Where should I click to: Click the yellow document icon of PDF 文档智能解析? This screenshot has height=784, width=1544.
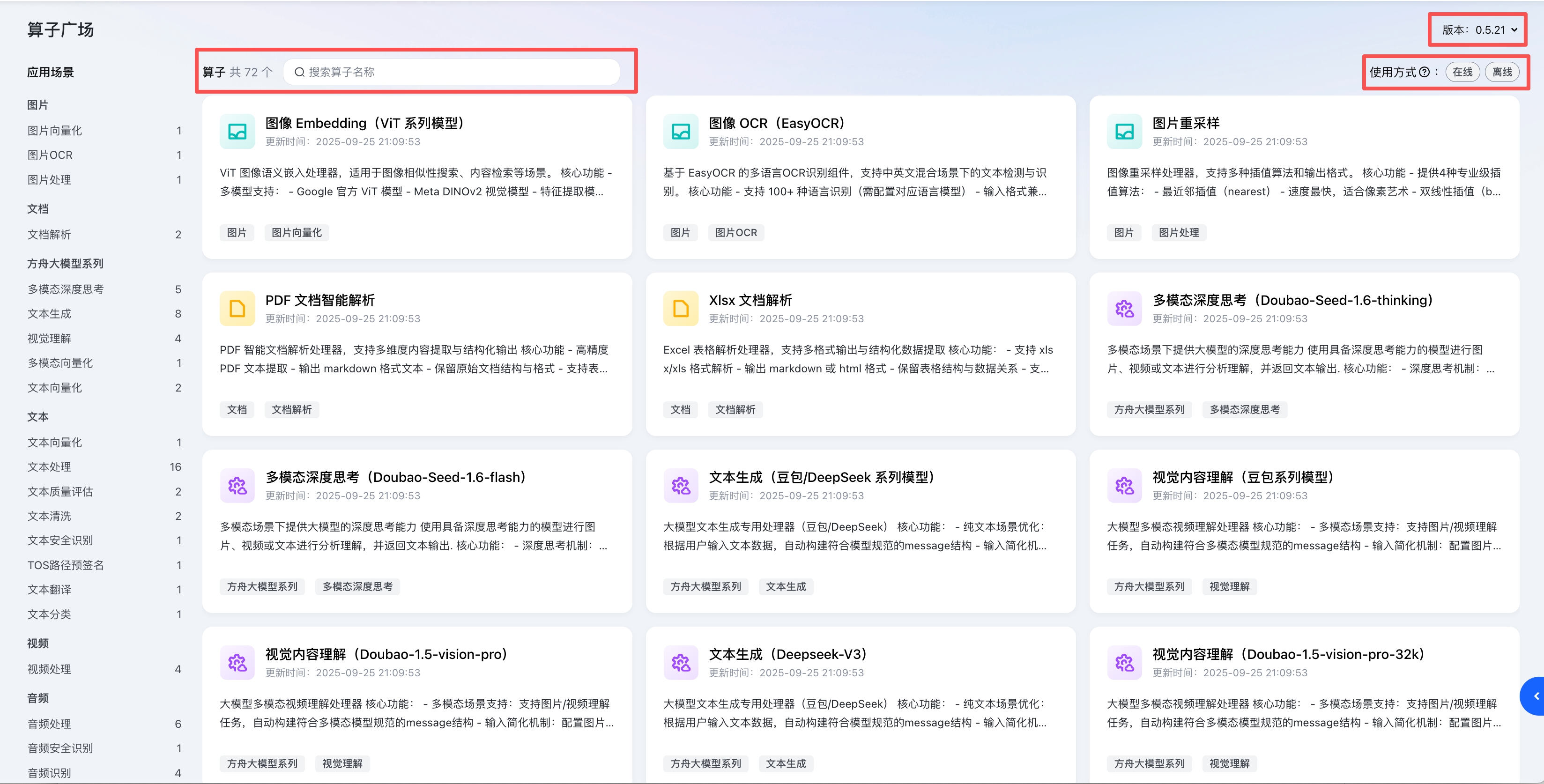[238, 309]
